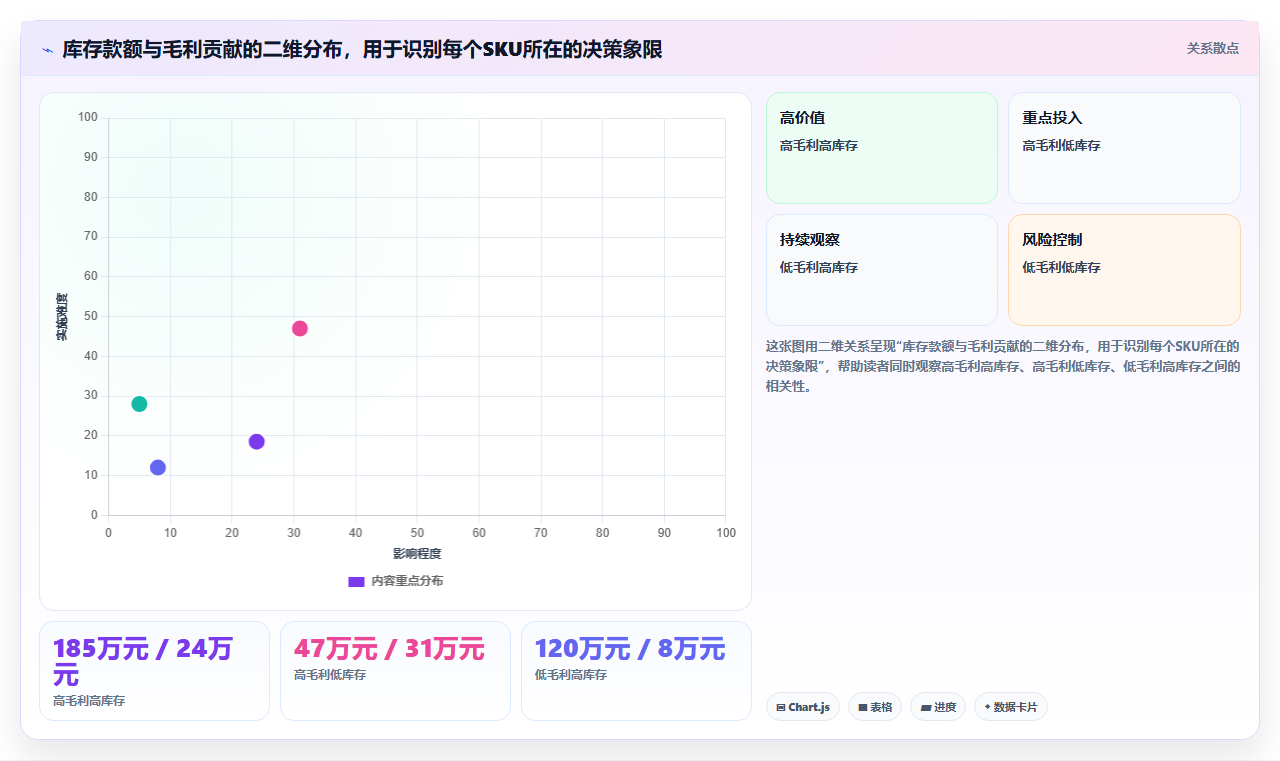Open the 高价值 quadrant card
This screenshot has height=761, width=1280.
point(882,148)
